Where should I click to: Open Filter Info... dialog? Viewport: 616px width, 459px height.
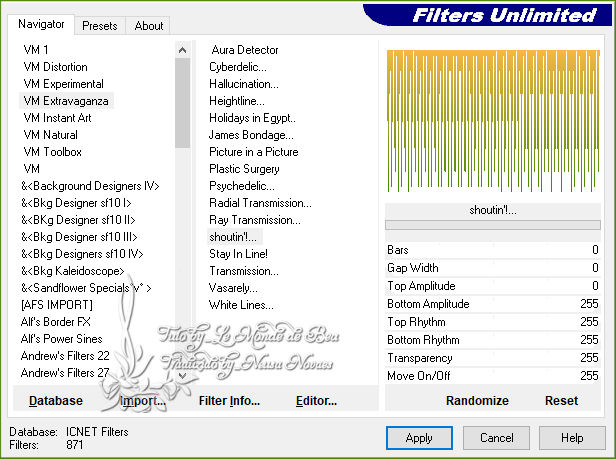coord(229,400)
